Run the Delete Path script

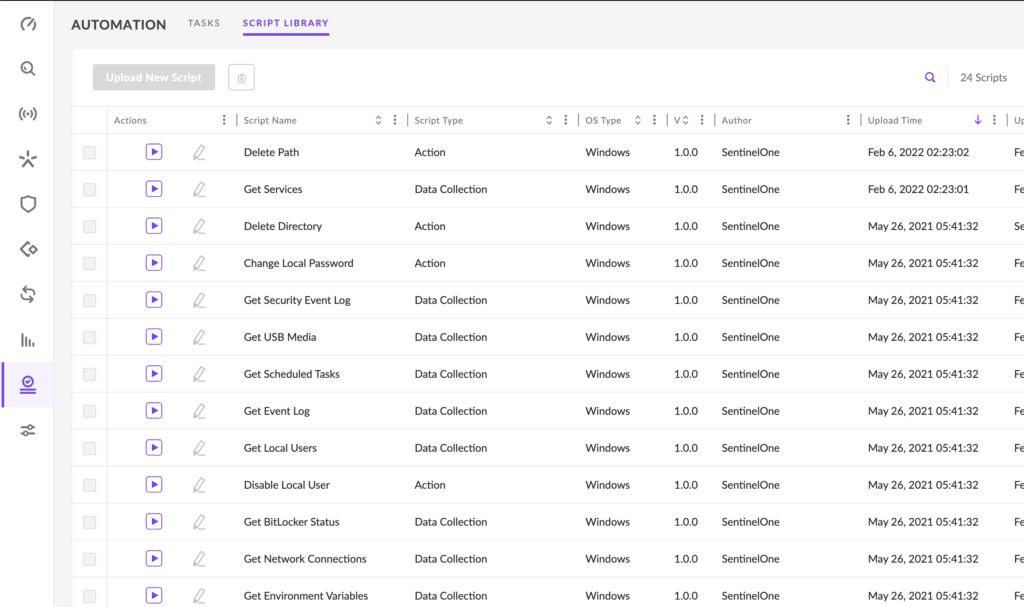pos(153,152)
